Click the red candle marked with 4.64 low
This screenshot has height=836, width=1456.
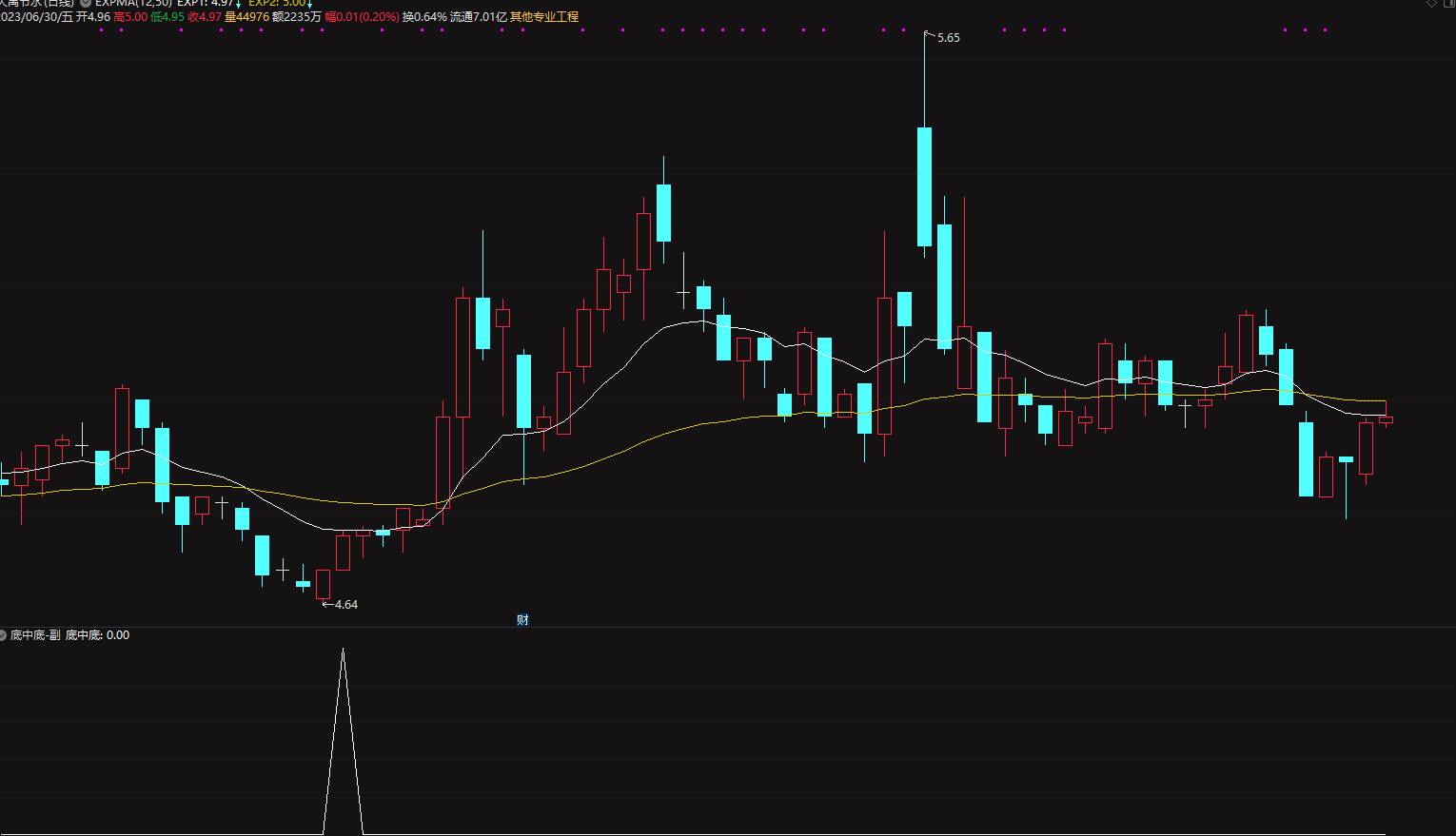coord(323,584)
